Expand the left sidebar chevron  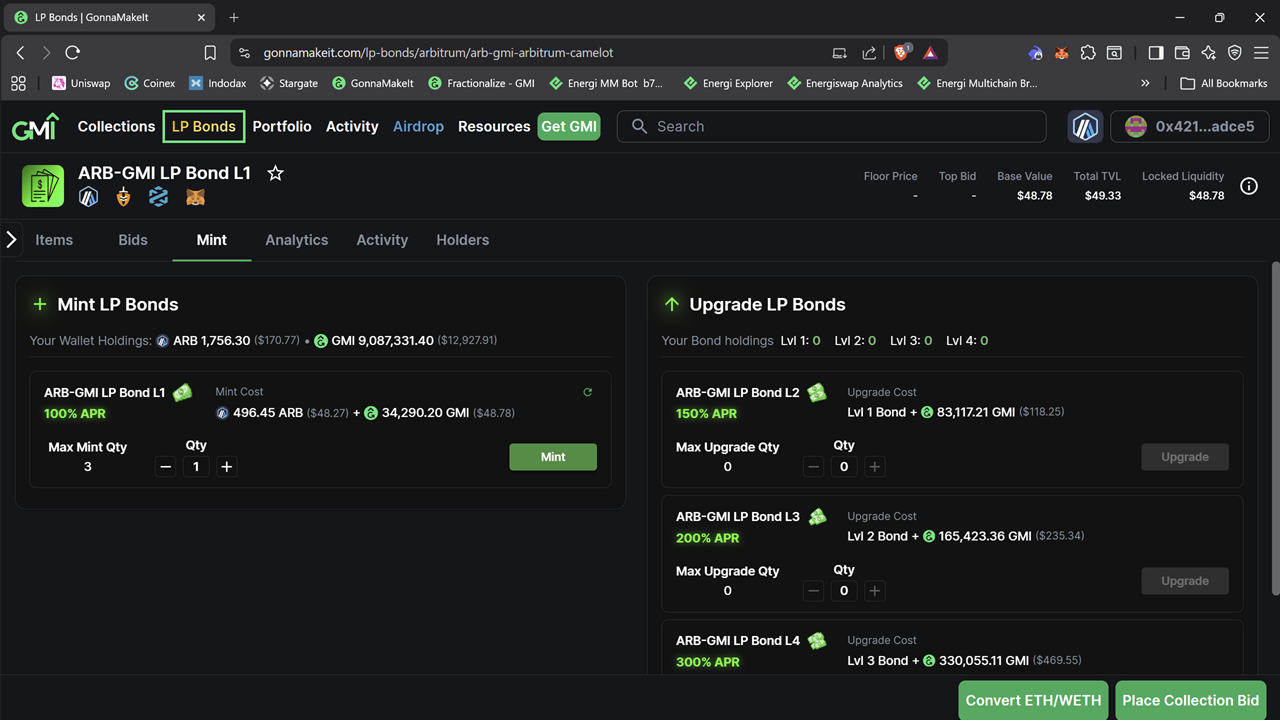coord(11,240)
